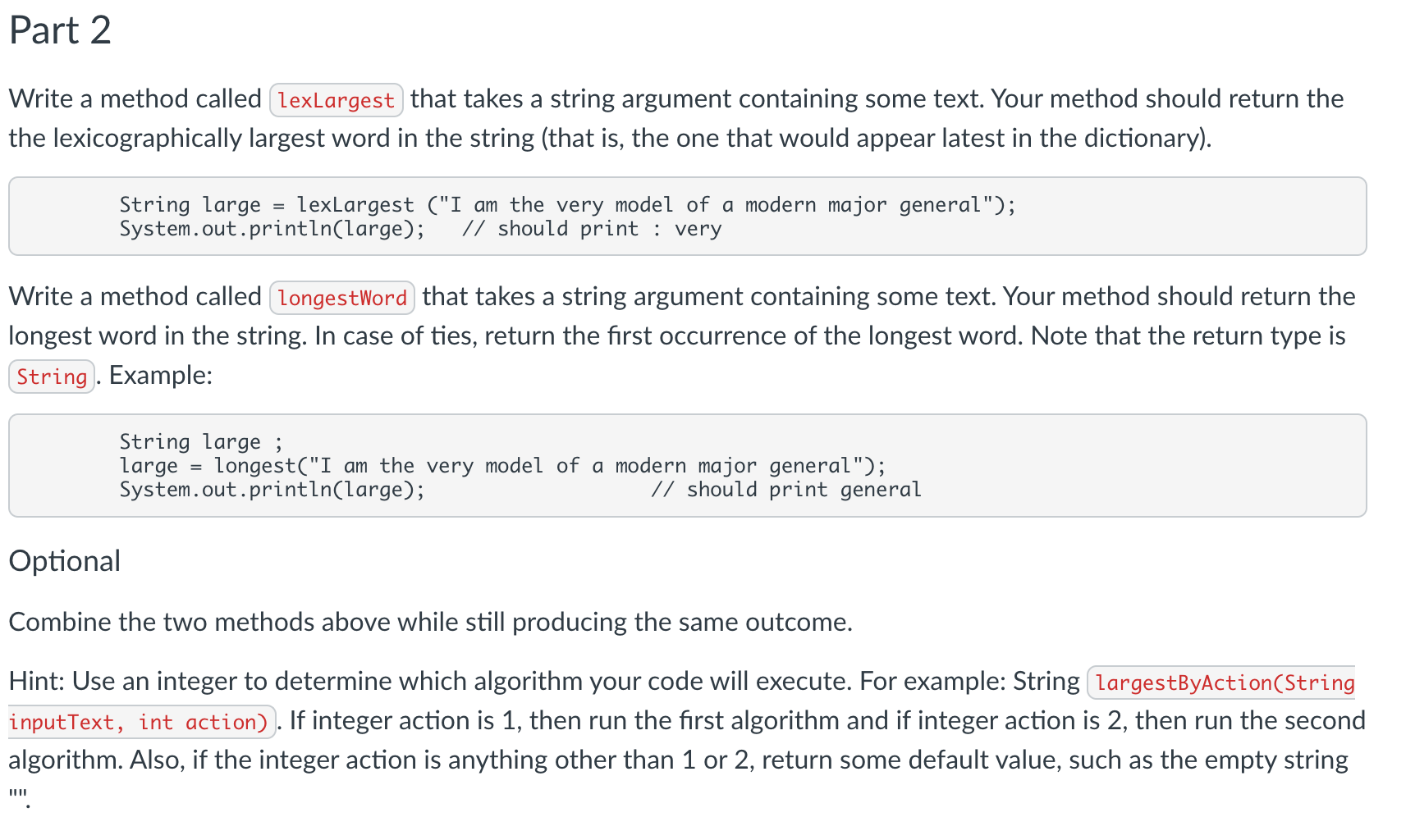This screenshot has height=840, width=1415.
Task: Click the "Part 2" heading
Action: (60, 30)
